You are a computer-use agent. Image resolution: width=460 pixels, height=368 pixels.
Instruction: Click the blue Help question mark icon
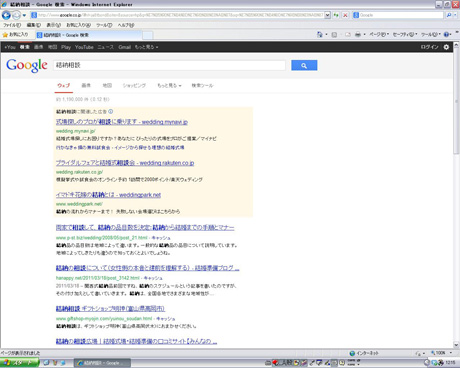click(x=447, y=34)
